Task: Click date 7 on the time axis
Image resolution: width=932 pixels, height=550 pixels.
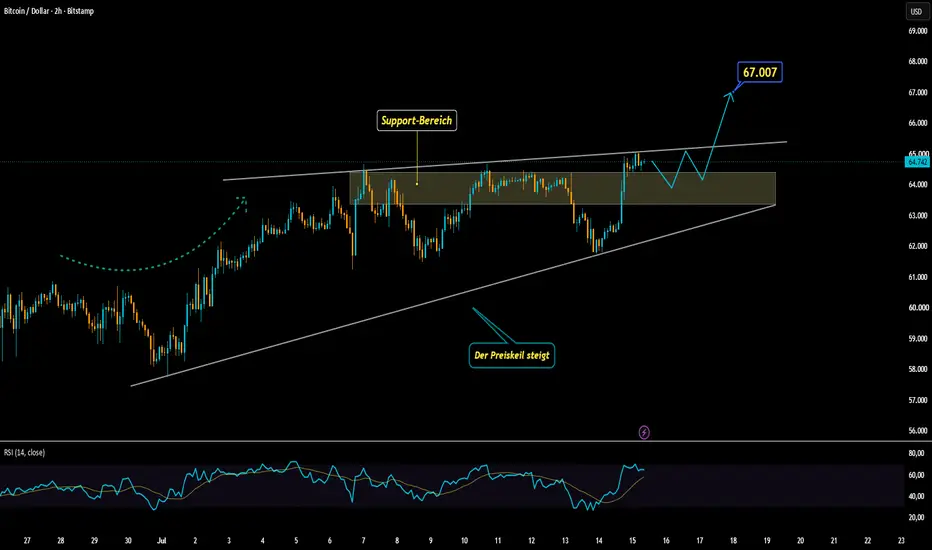Action: (363, 540)
